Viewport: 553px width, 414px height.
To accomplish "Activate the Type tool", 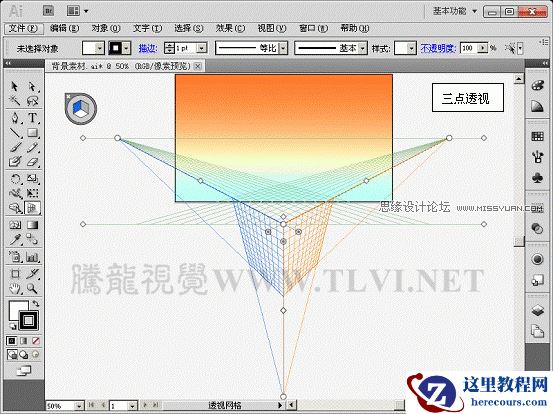I will [x=32, y=118].
